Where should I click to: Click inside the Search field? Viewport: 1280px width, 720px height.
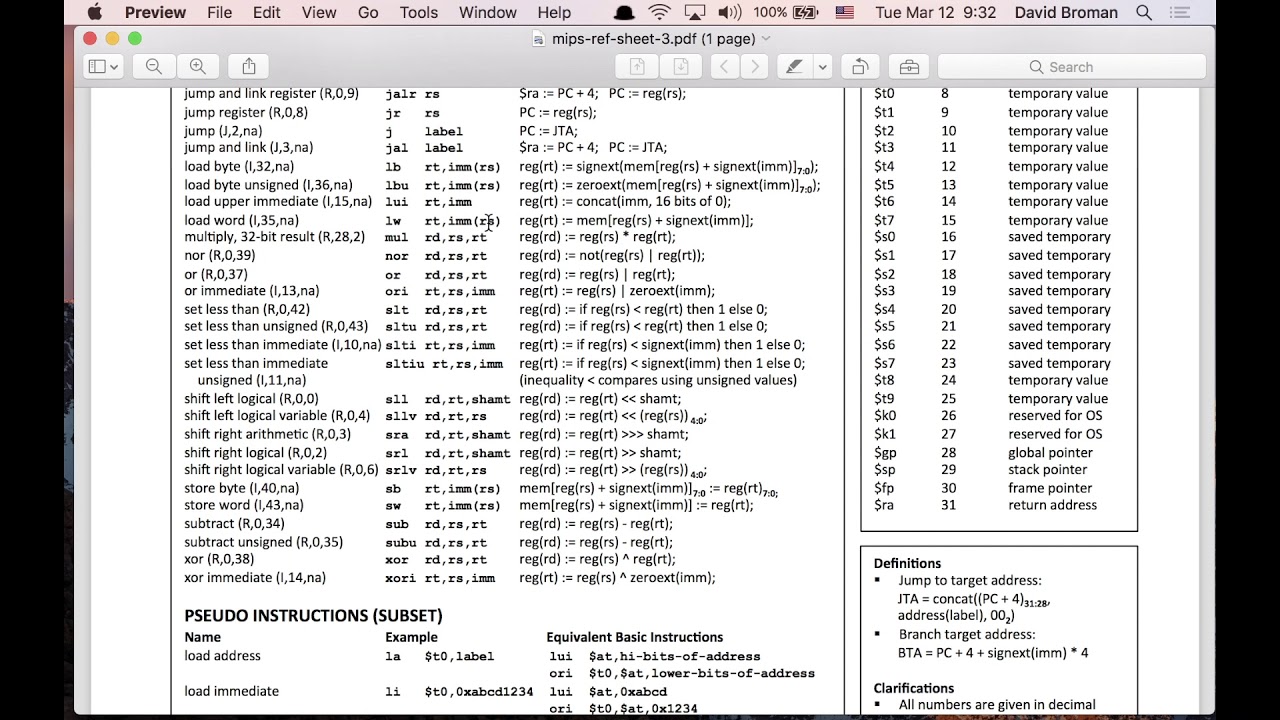click(x=1071, y=67)
